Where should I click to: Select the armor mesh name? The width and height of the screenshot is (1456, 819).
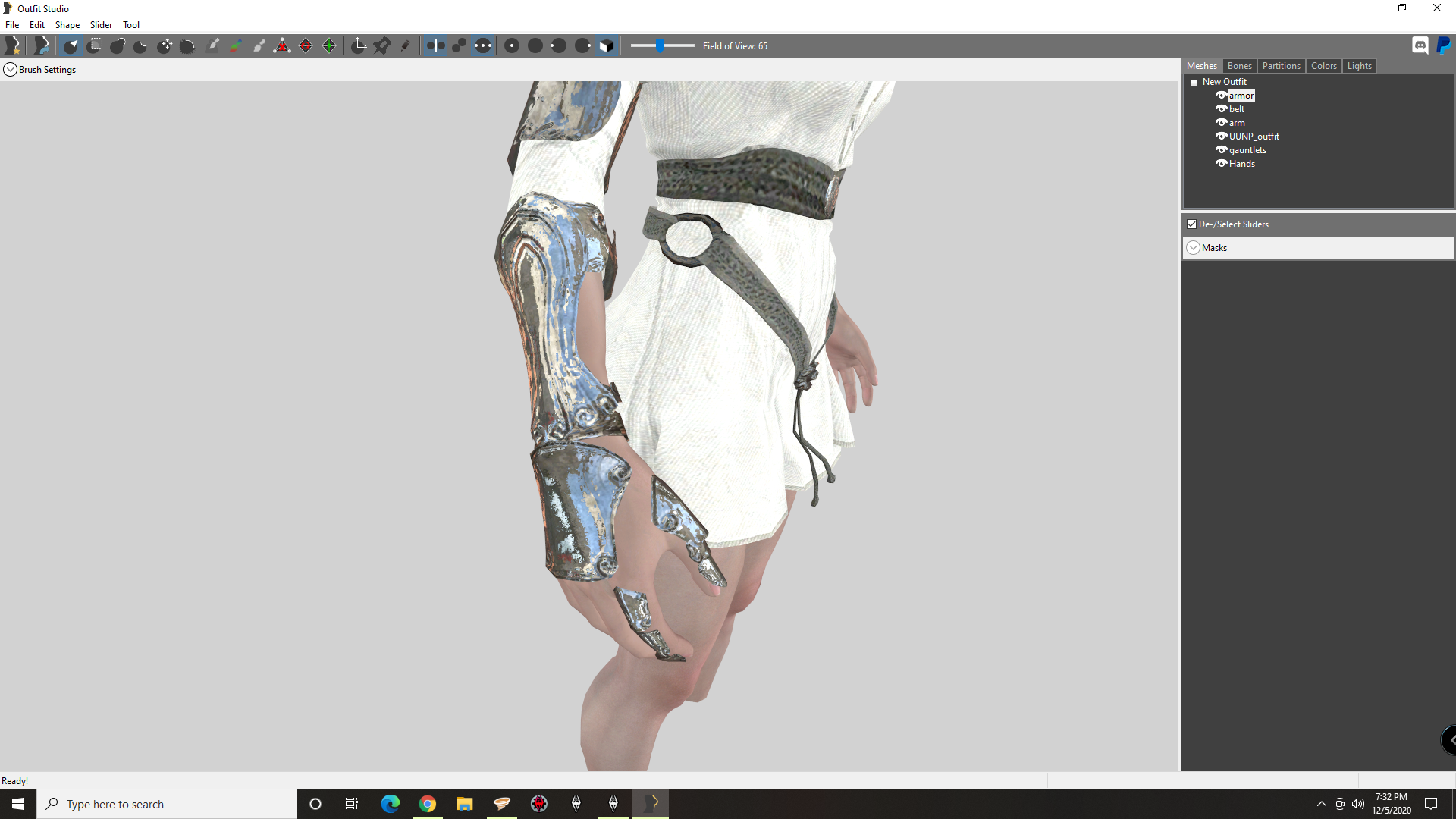coord(1241,96)
